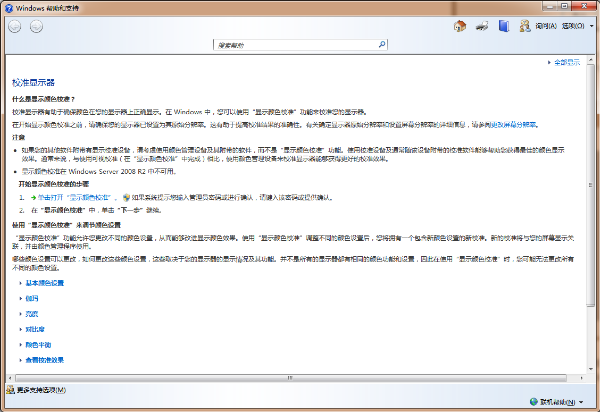Click the 全部显示 show all link
The width and height of the screenshot is (600, 412).
point(566,63)
